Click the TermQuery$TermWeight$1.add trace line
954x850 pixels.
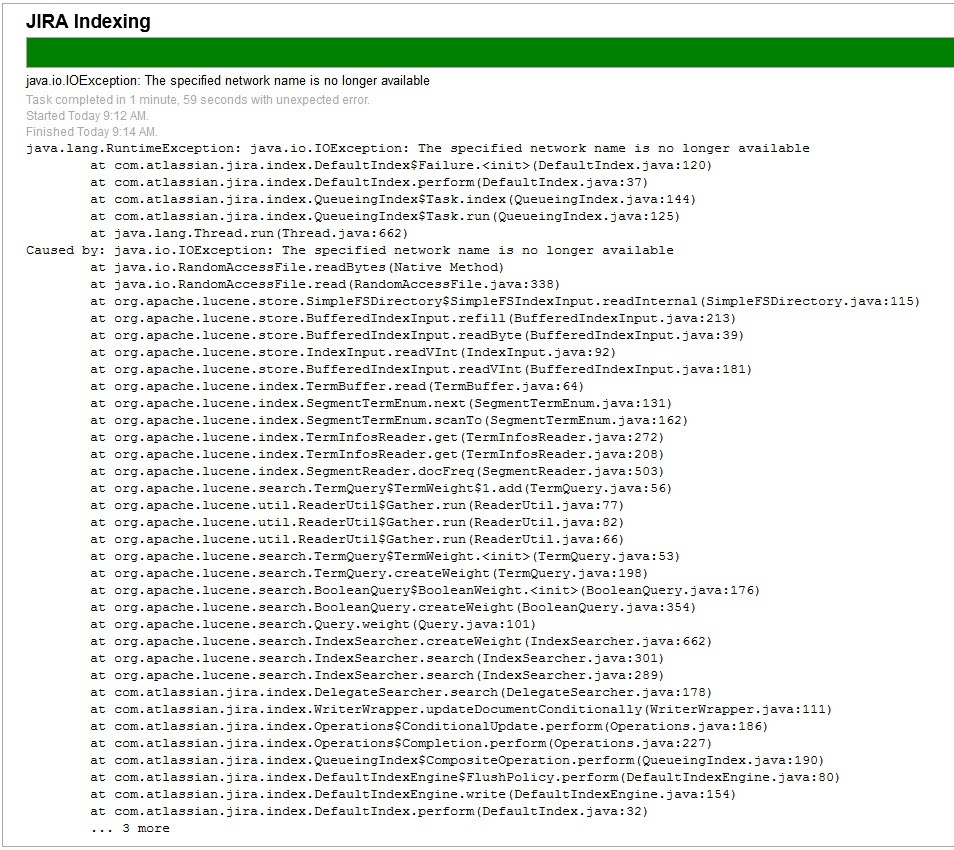coord(381,489)
